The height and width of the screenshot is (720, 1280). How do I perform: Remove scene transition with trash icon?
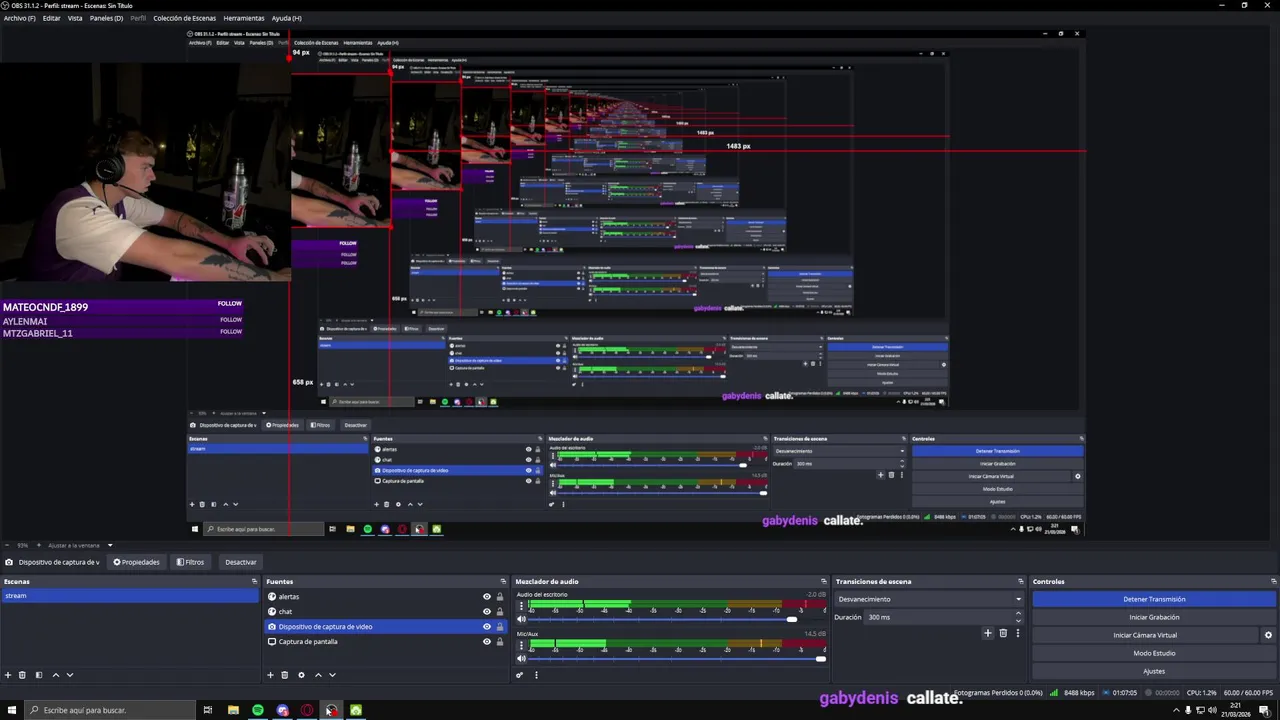[1003, 633]
